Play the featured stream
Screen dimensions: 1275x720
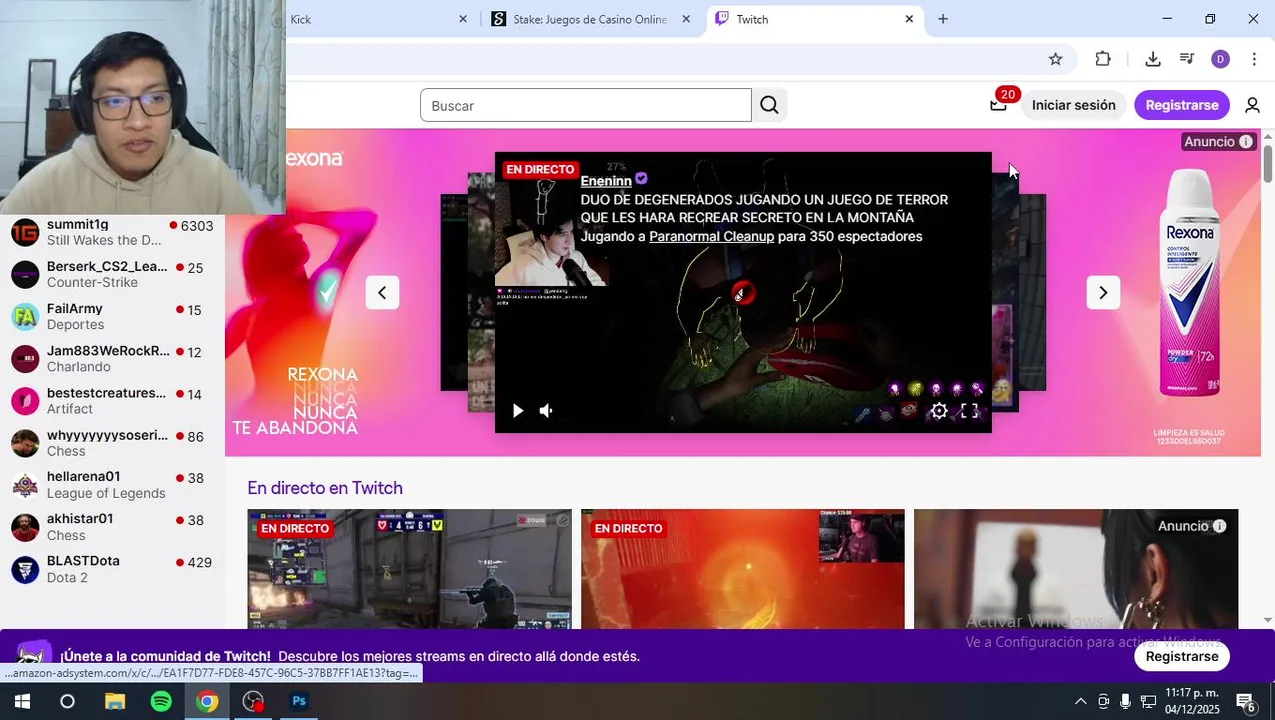517,410
